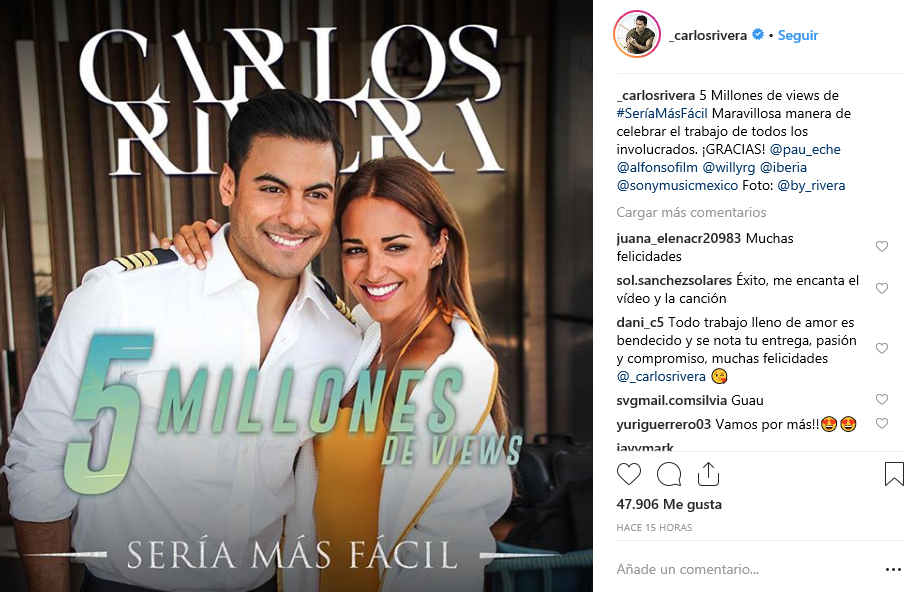This screenshot has height=592, width=909.
Task: Follow the account with the Seguir button
Action: click(798, 35)
